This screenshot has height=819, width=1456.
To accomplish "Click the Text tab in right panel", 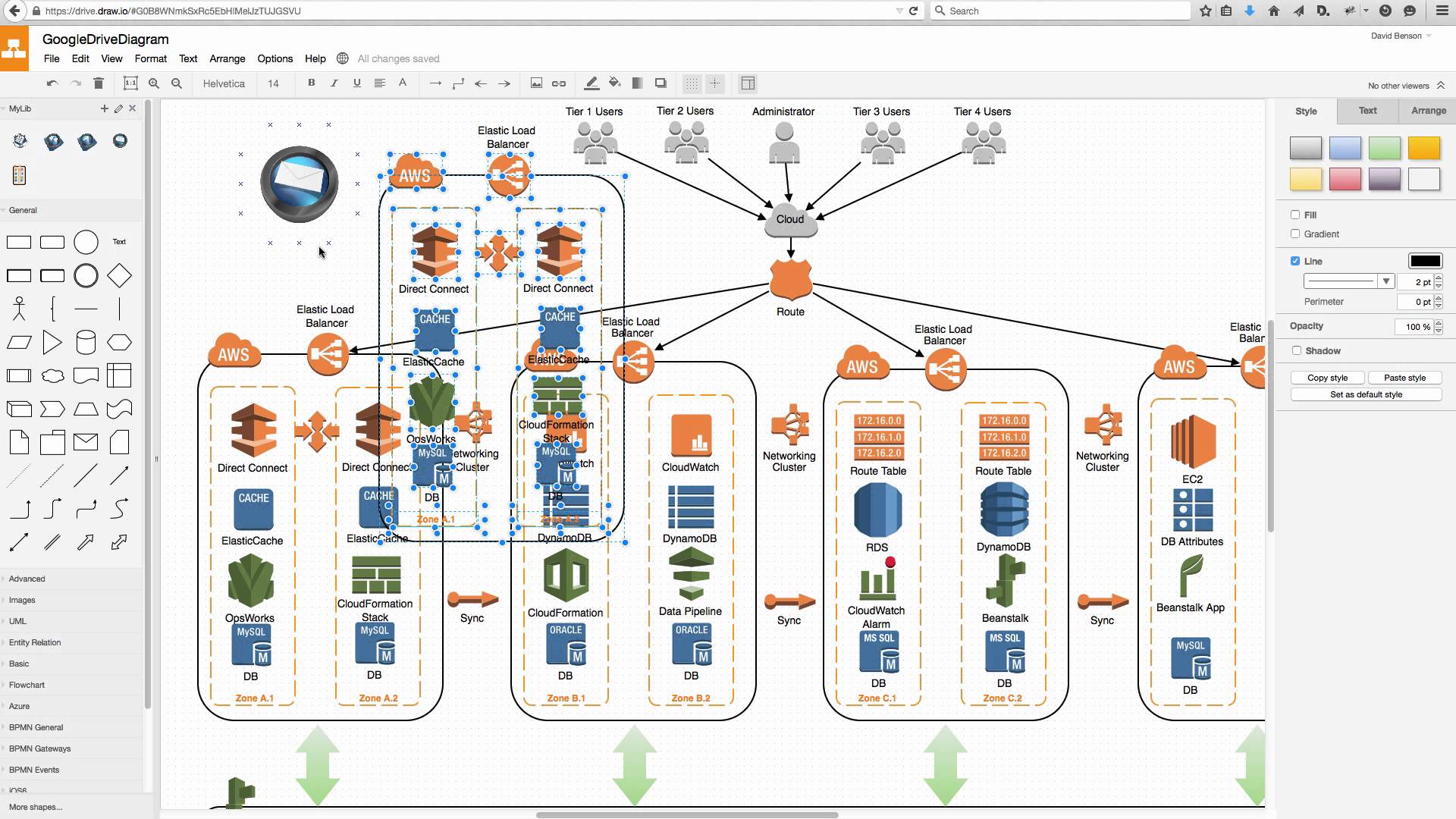I will click(1367, 110).
